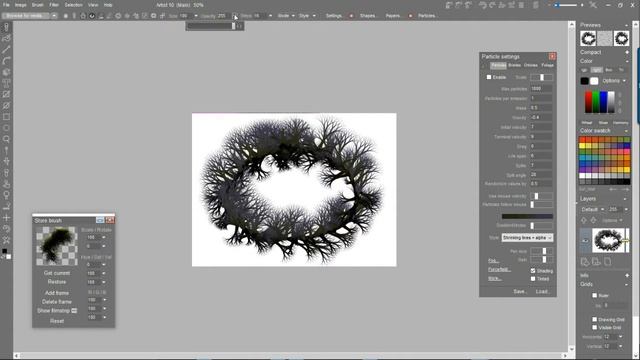Viewport: 640px width, 360px height.
Task: Enable the Visible Grid checkbox
Action: [594, 327]
